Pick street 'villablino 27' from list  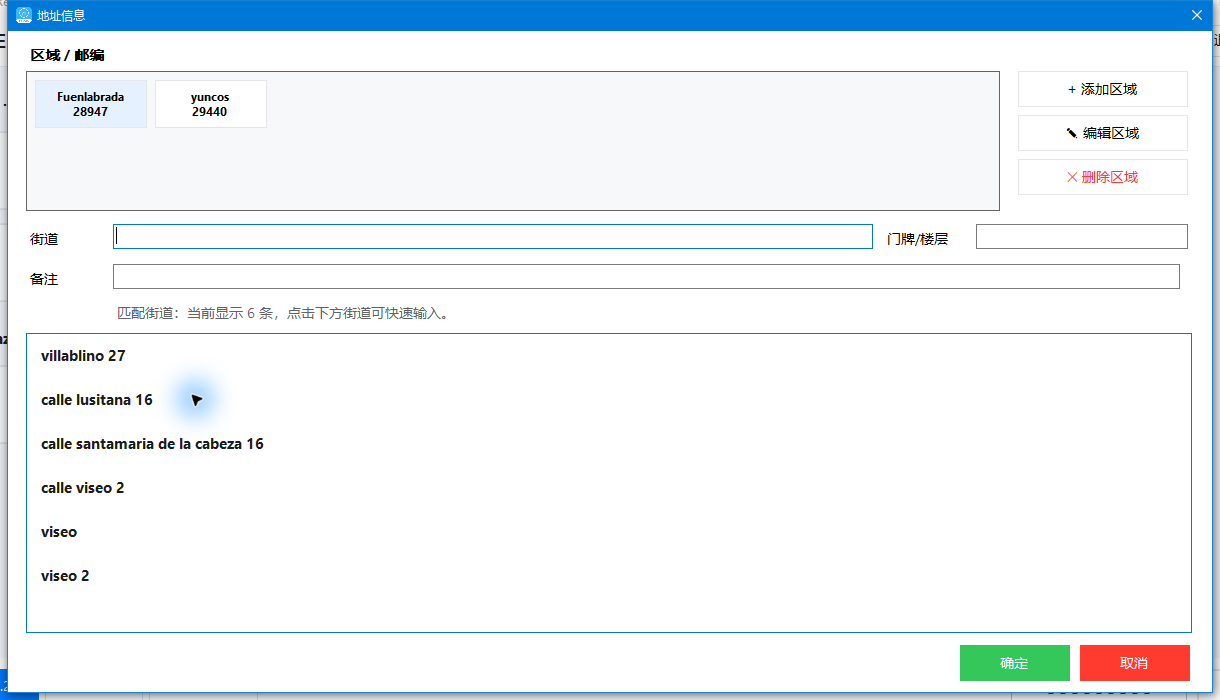[608, 356]
